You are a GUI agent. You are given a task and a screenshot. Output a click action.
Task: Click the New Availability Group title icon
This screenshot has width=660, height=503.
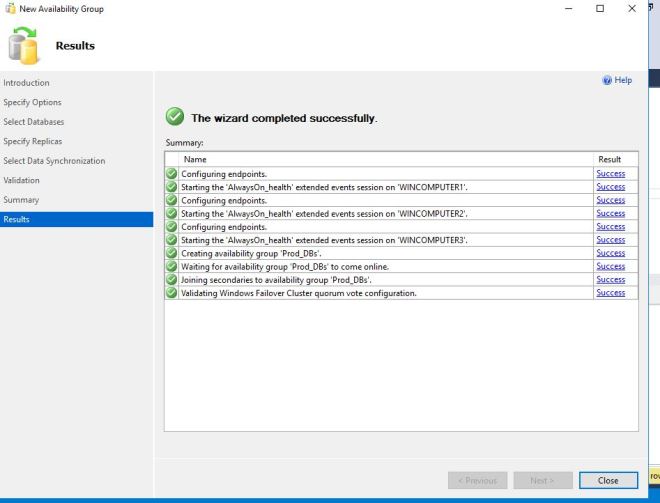pyautogui.click(x=8, y=9)
